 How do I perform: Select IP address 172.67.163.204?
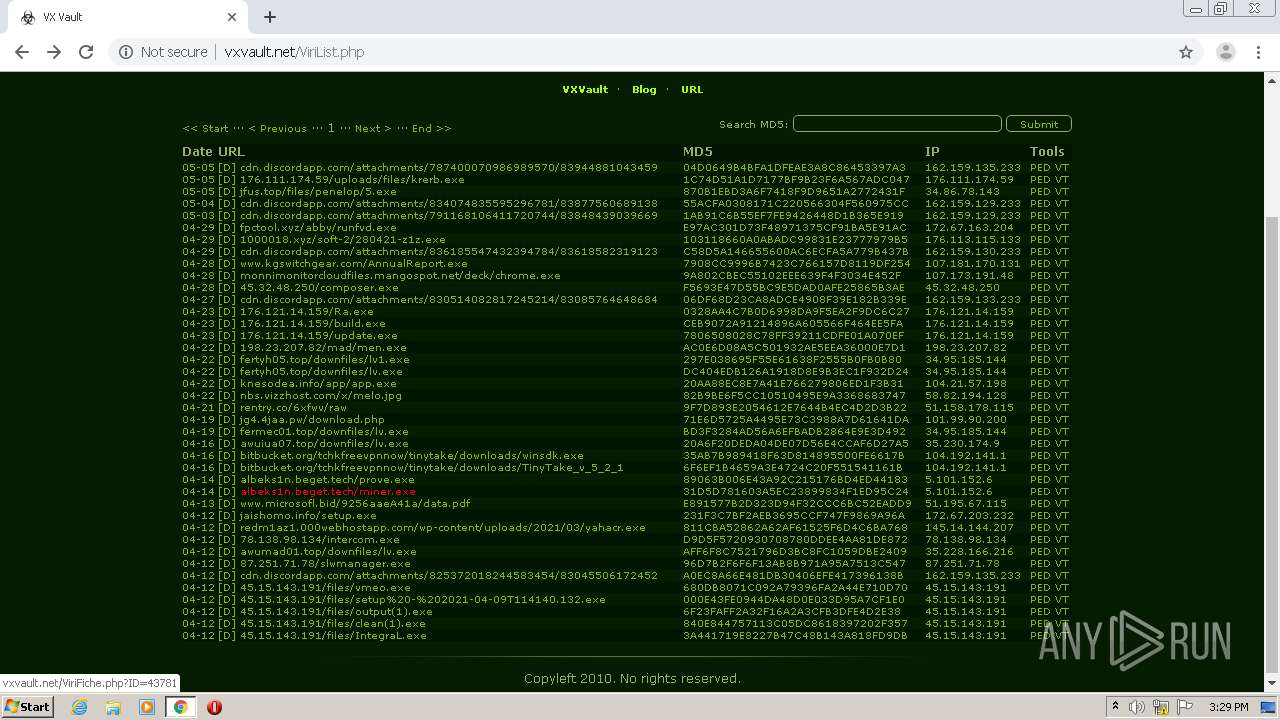pos(969,227)
